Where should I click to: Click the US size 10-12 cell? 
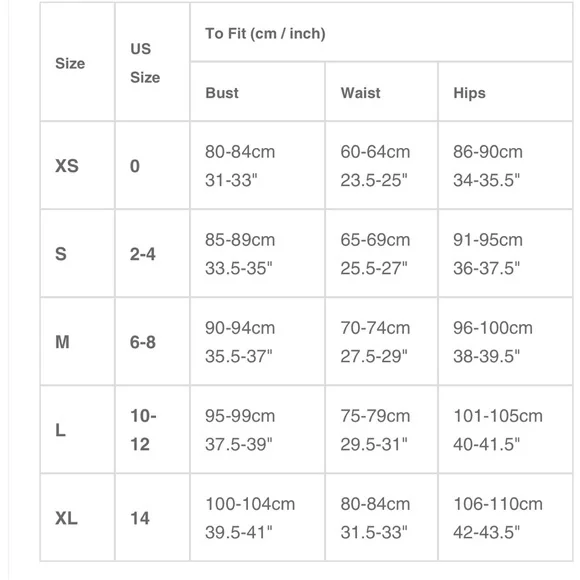tap(152, 429)
